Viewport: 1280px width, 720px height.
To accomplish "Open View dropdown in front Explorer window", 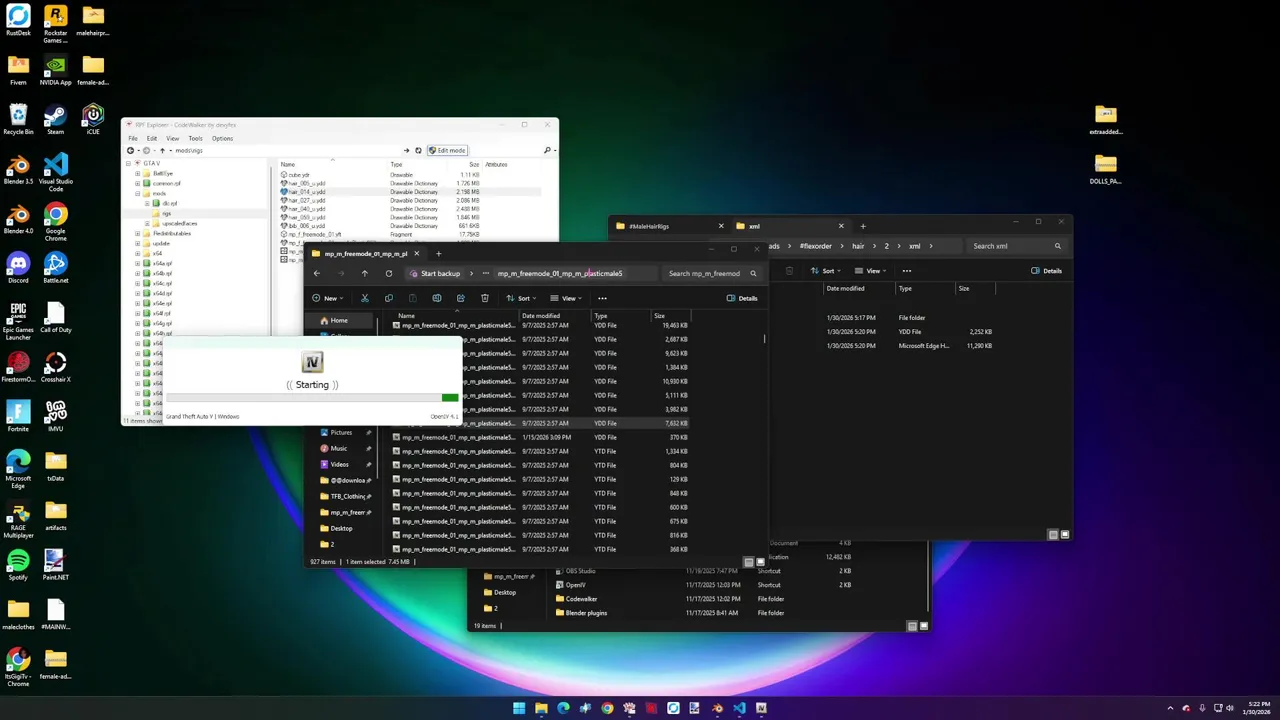I will click(565, 298).
